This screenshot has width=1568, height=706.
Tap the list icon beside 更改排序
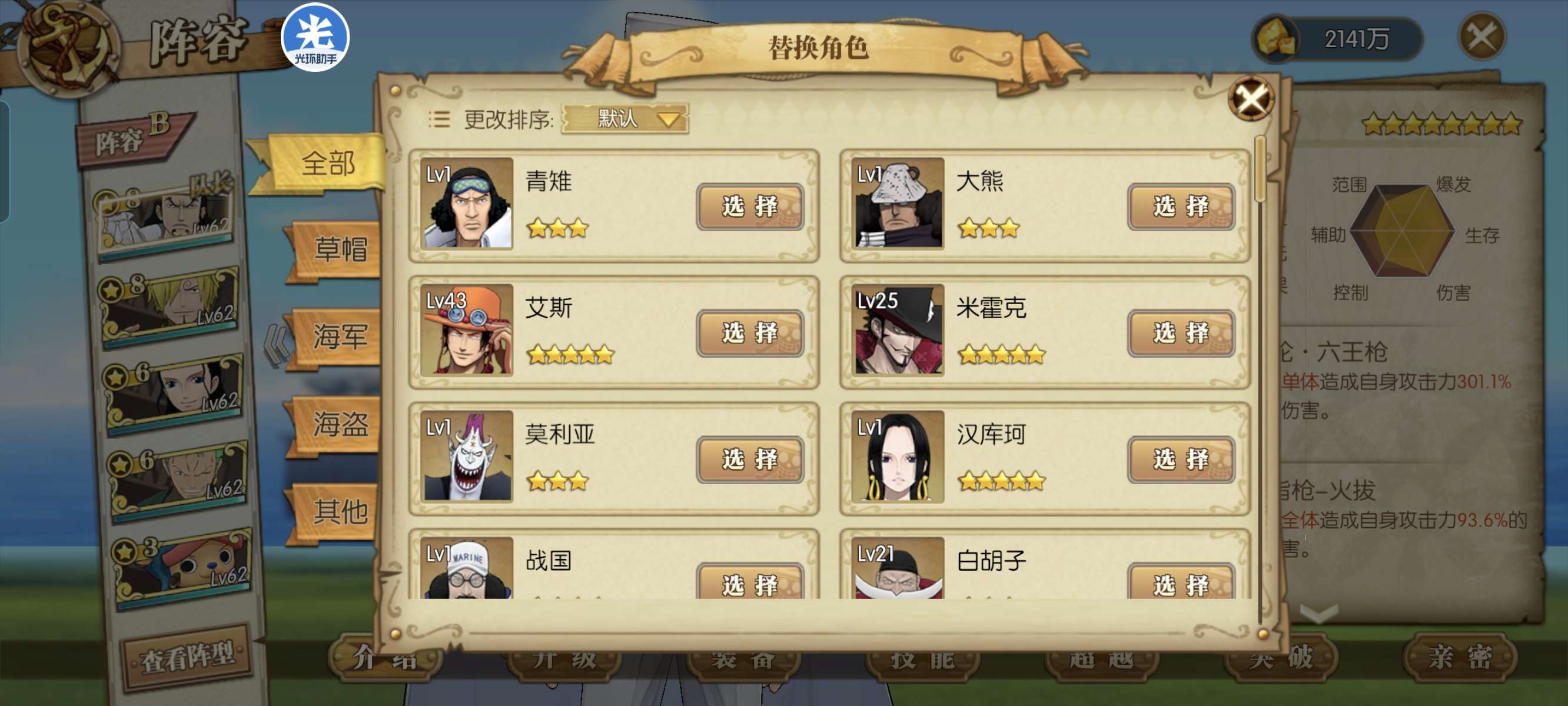(x=439, y=119)
